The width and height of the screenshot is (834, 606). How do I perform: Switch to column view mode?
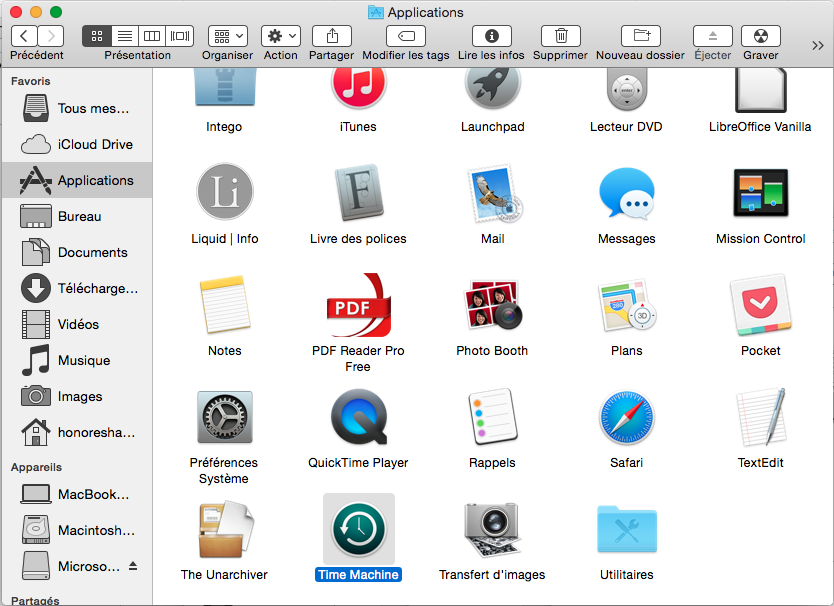(x=152, y=36)
